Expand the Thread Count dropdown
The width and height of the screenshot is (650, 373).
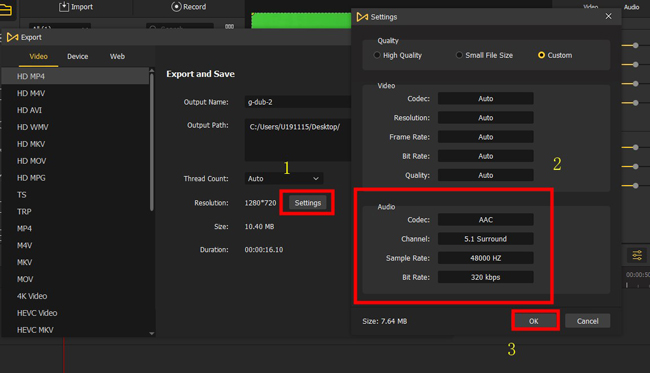pyautogui.click(x=284, y=179)
